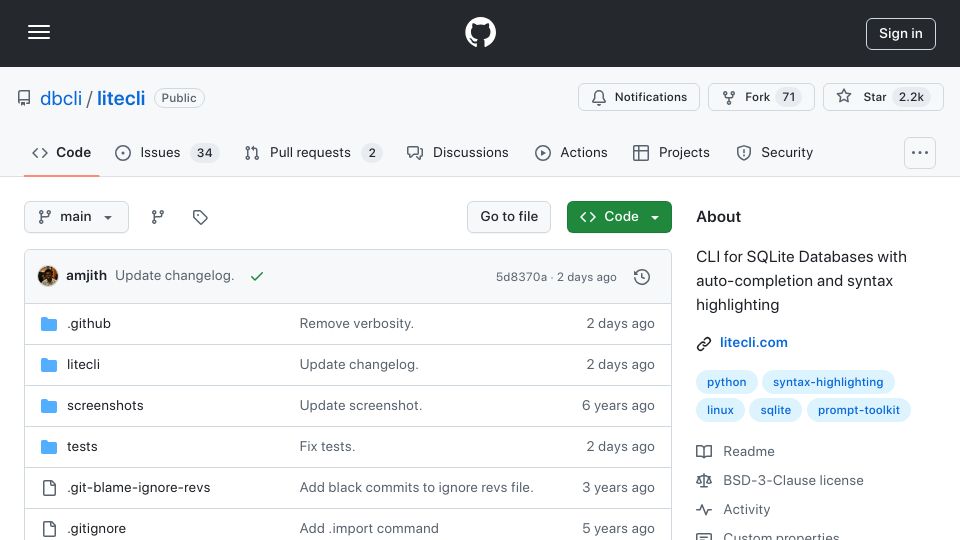
Task: Go to the Discussions tab
Action: (x=457, y=152)
